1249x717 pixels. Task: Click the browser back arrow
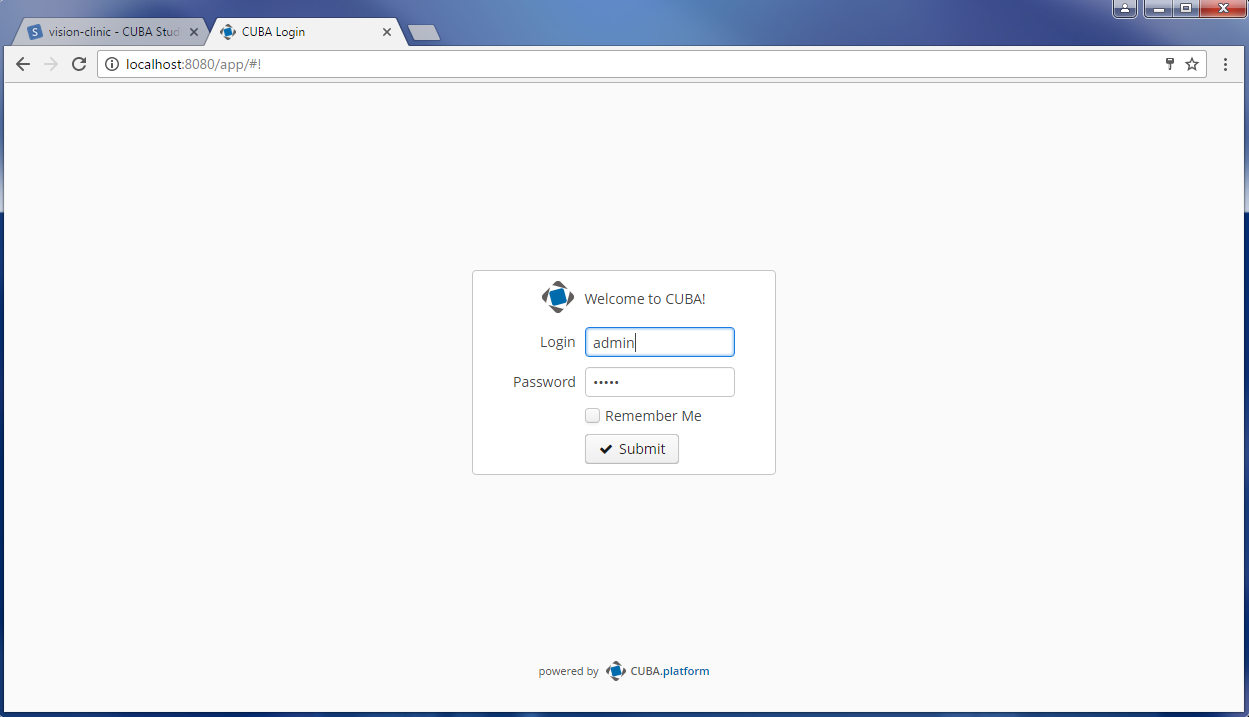coord(23,64)
